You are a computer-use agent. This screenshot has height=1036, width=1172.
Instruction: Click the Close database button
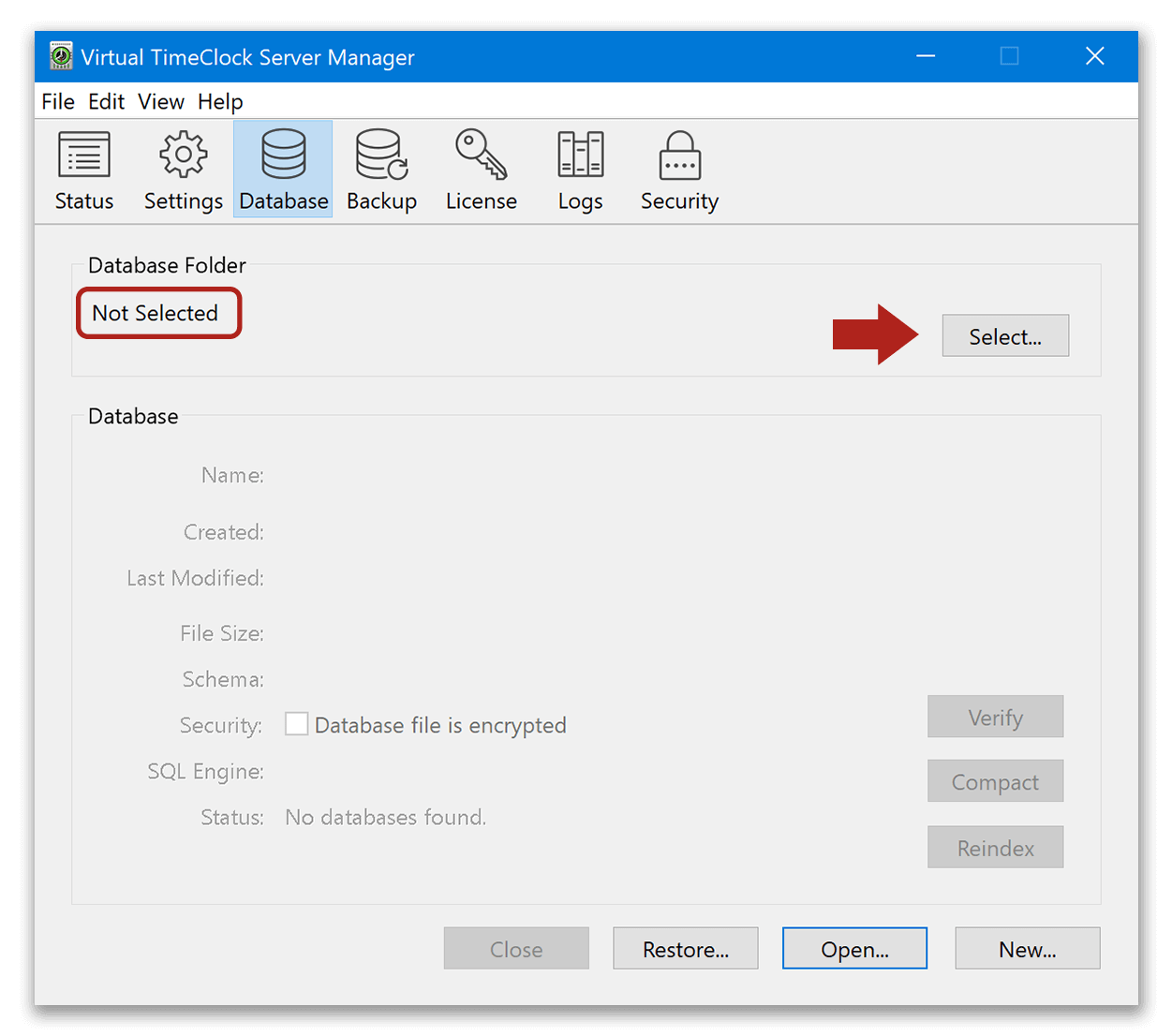coord(516,949)
